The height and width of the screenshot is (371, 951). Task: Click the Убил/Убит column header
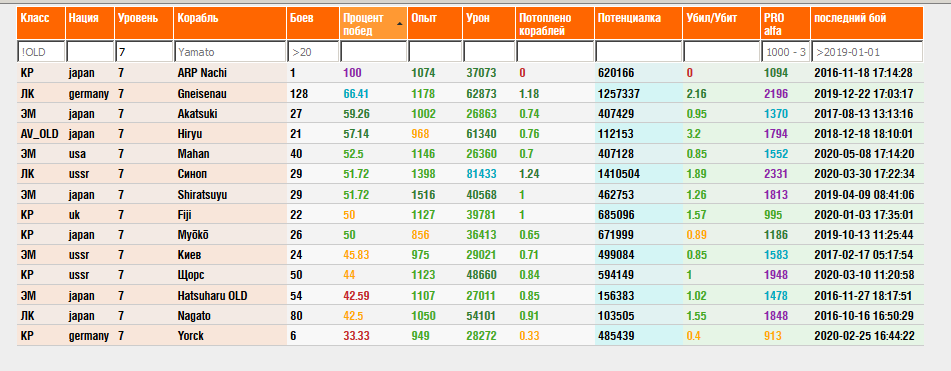click(721, 24)
